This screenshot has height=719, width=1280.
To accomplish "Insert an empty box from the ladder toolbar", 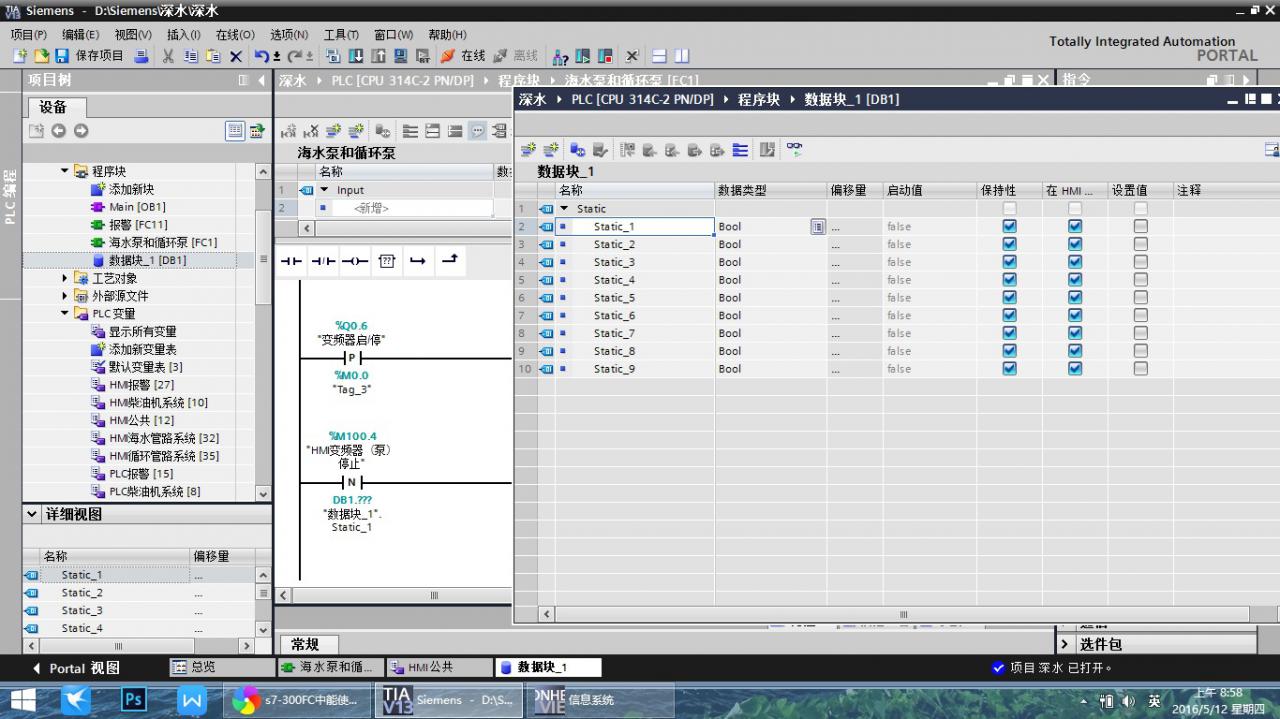I will (x=387, y=261).
